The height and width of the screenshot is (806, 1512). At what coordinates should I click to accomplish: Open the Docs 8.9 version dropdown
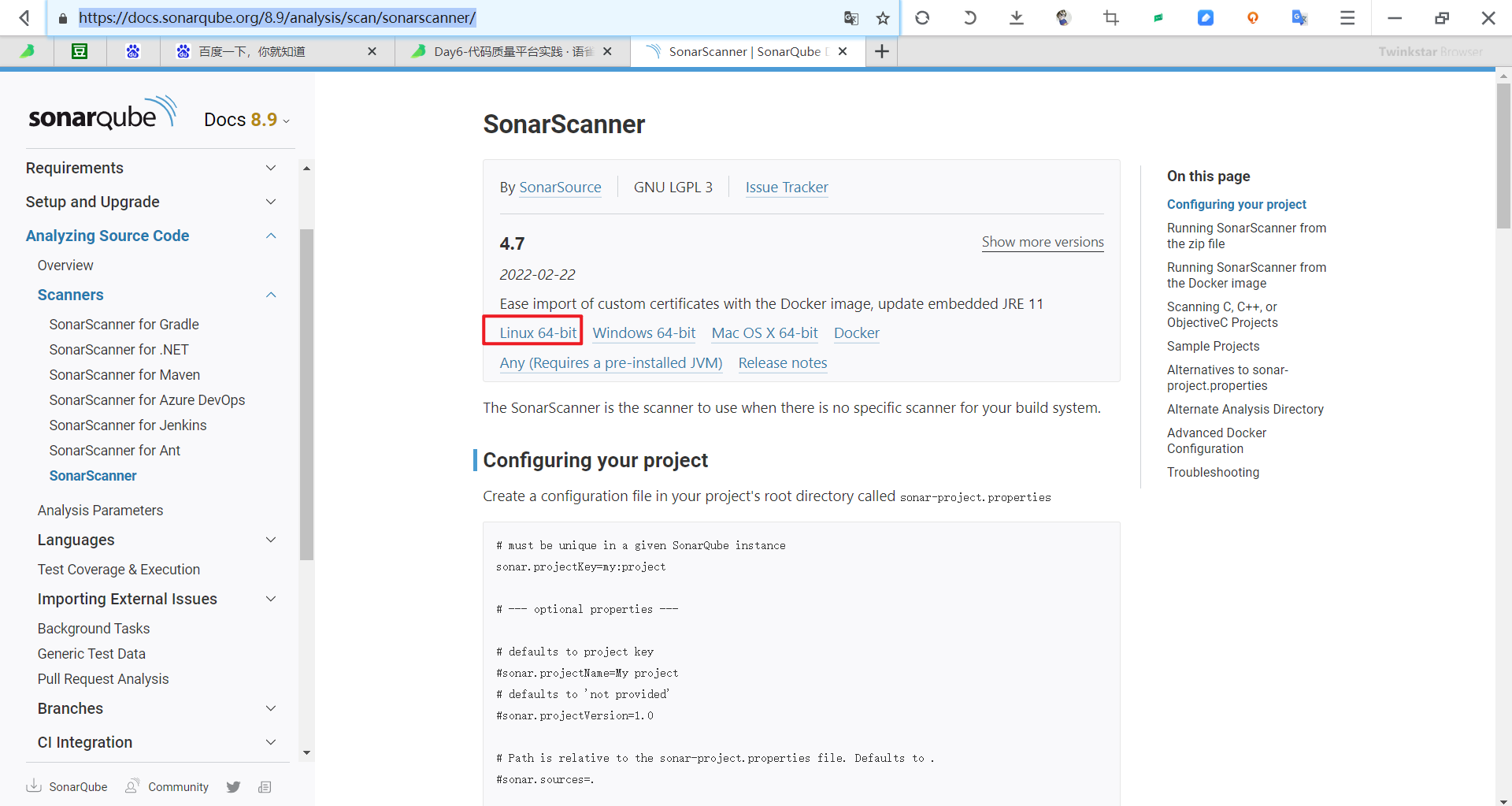247,120
